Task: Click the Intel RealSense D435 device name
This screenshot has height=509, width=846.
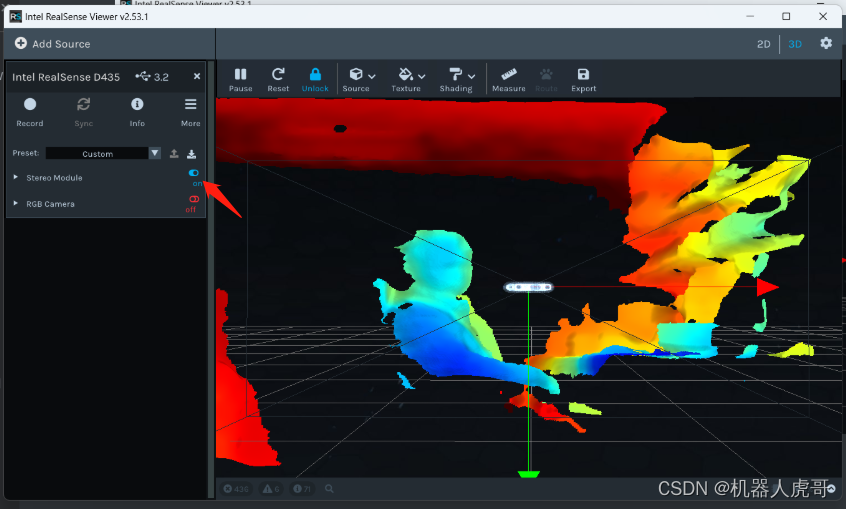Action: click(x=66, y=77)
